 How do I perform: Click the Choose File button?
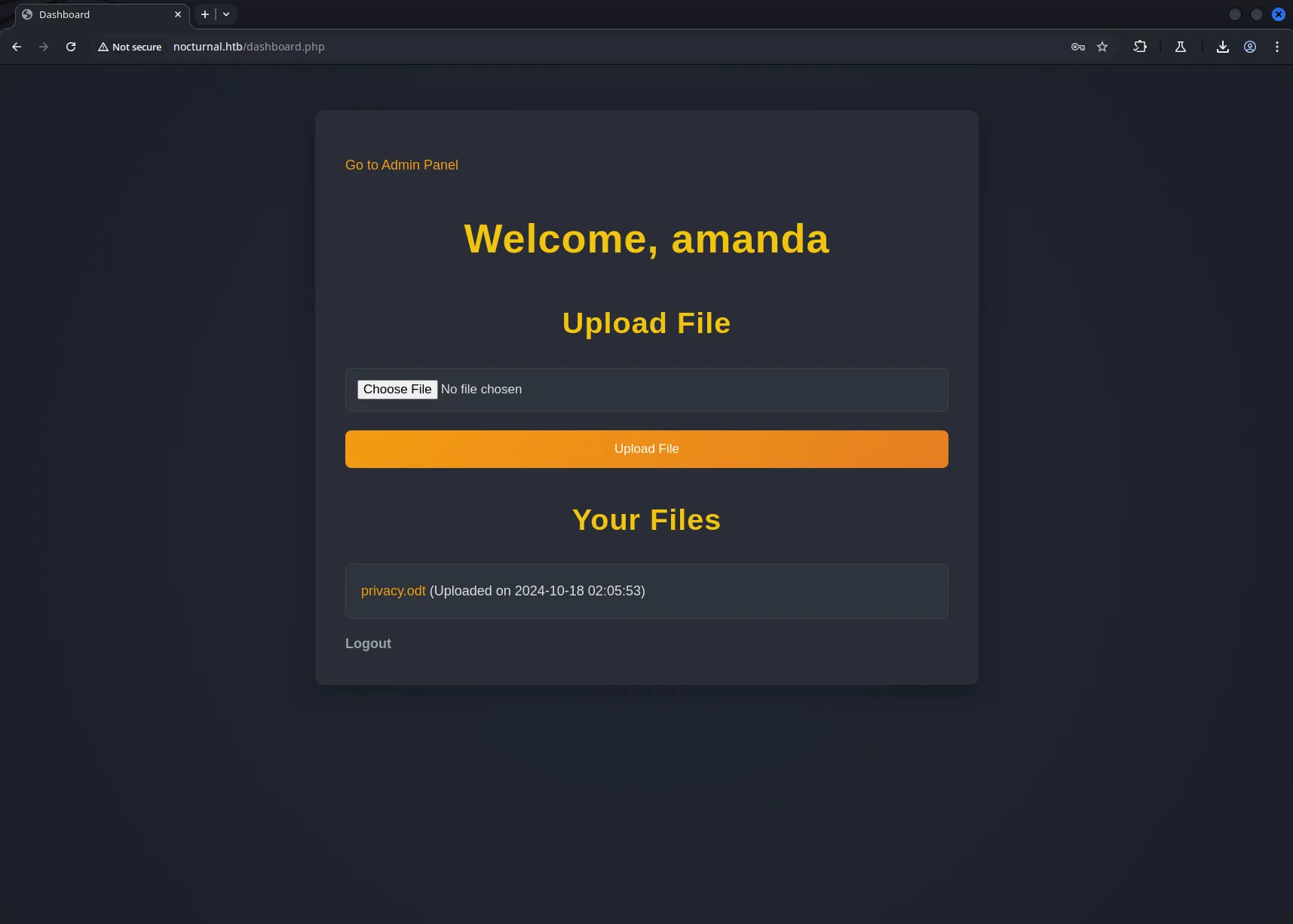coord(397,390)
